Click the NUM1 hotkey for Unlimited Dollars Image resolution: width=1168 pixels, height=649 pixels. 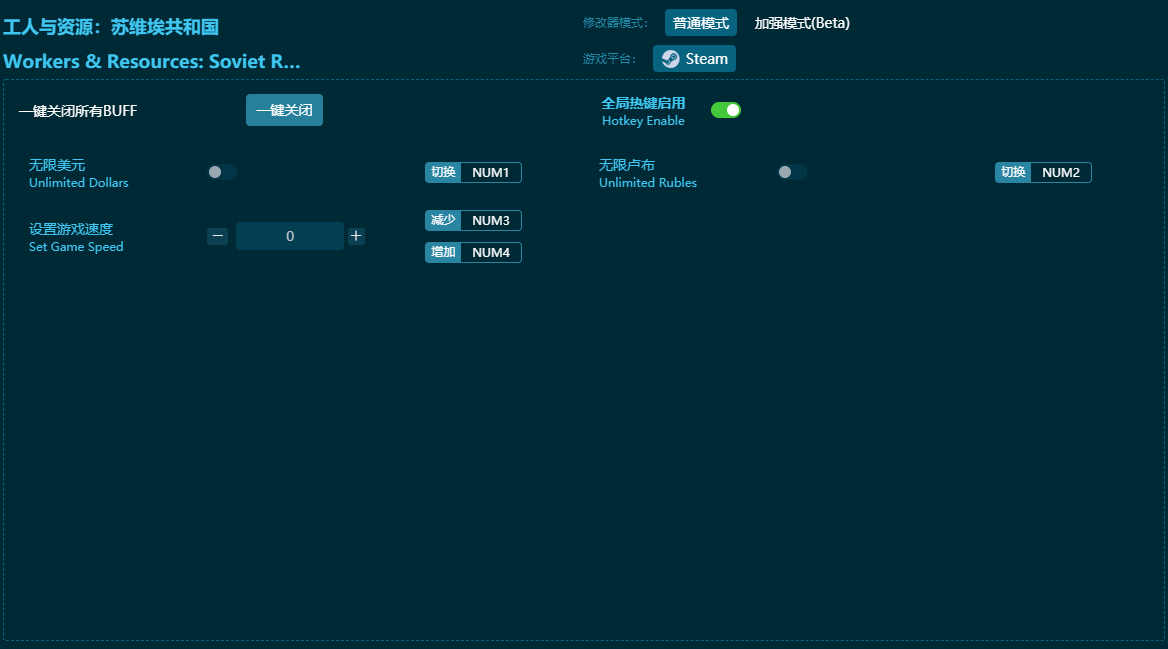[x=490, y=172]
